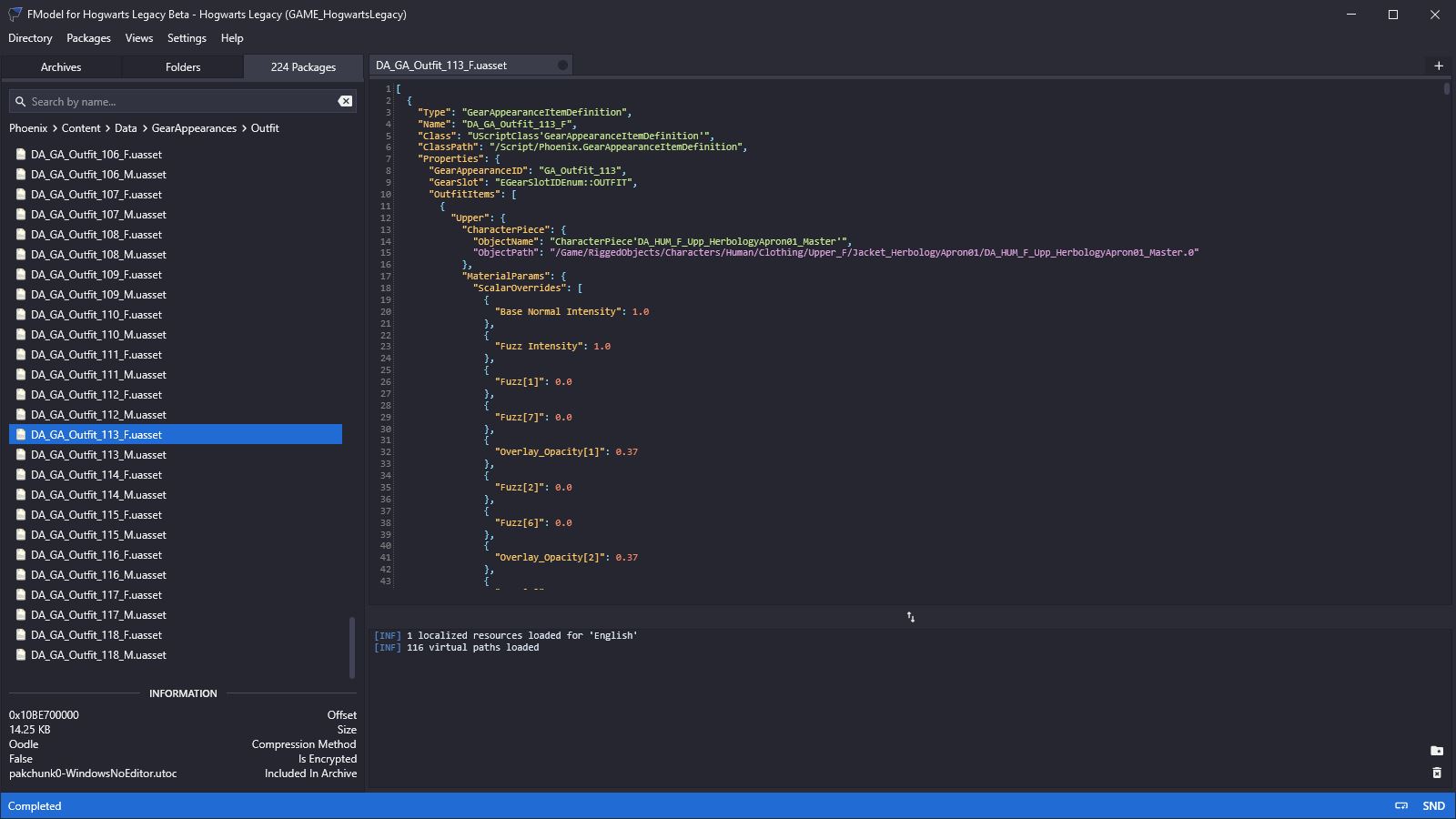Click the magnifier search icon
1456x819 pixels.
pos(20,102)
